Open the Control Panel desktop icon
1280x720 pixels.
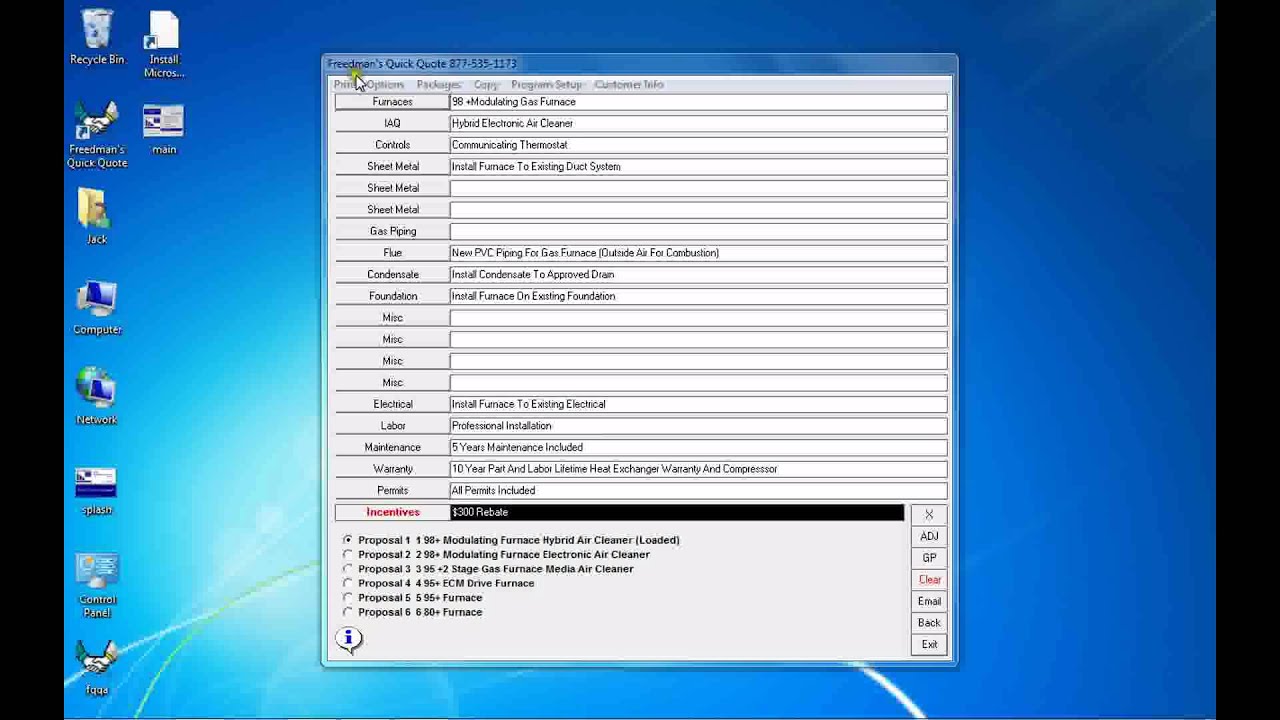click(x=97, y=585)
